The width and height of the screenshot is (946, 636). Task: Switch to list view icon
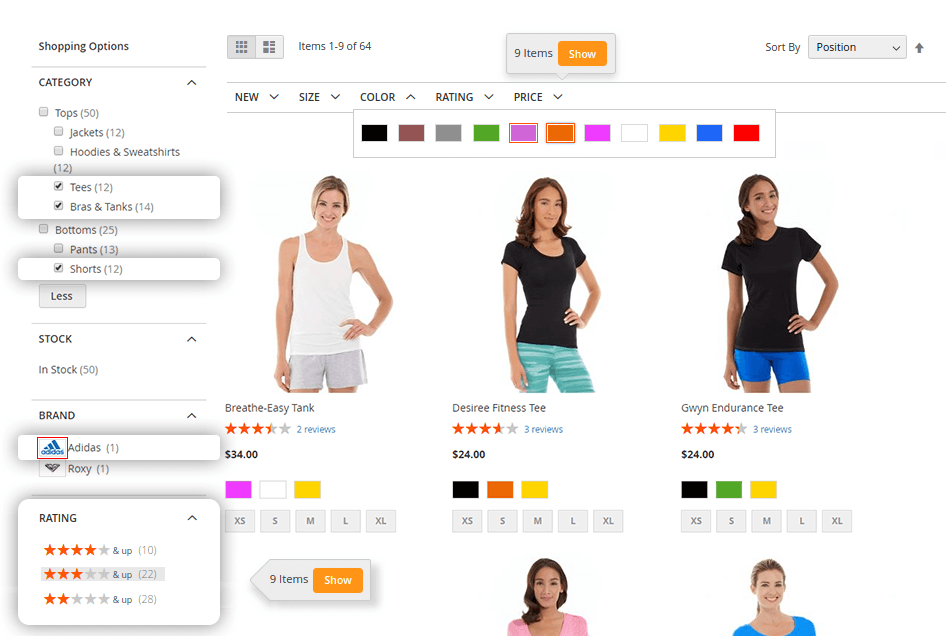[269, 47]
